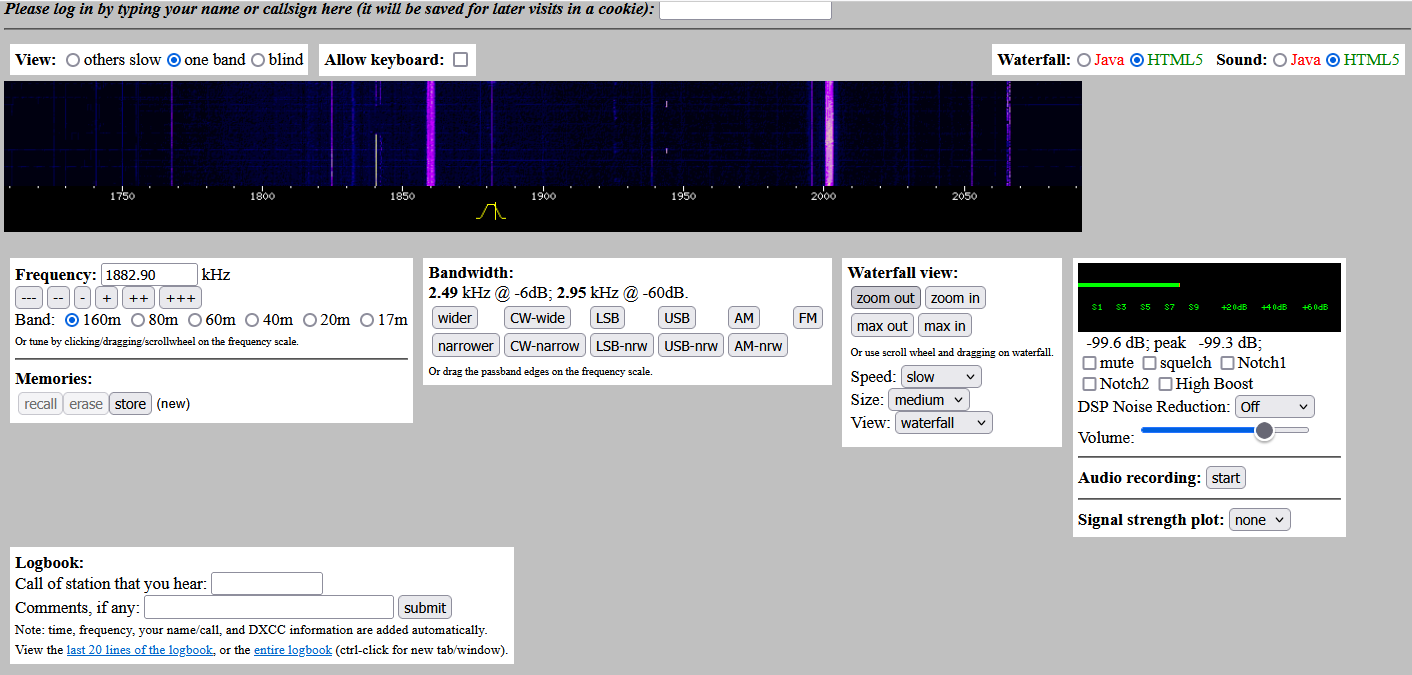Click the Frequency kHz input field
This screenshot has height=675, width=1412.
tap(149, 275)
